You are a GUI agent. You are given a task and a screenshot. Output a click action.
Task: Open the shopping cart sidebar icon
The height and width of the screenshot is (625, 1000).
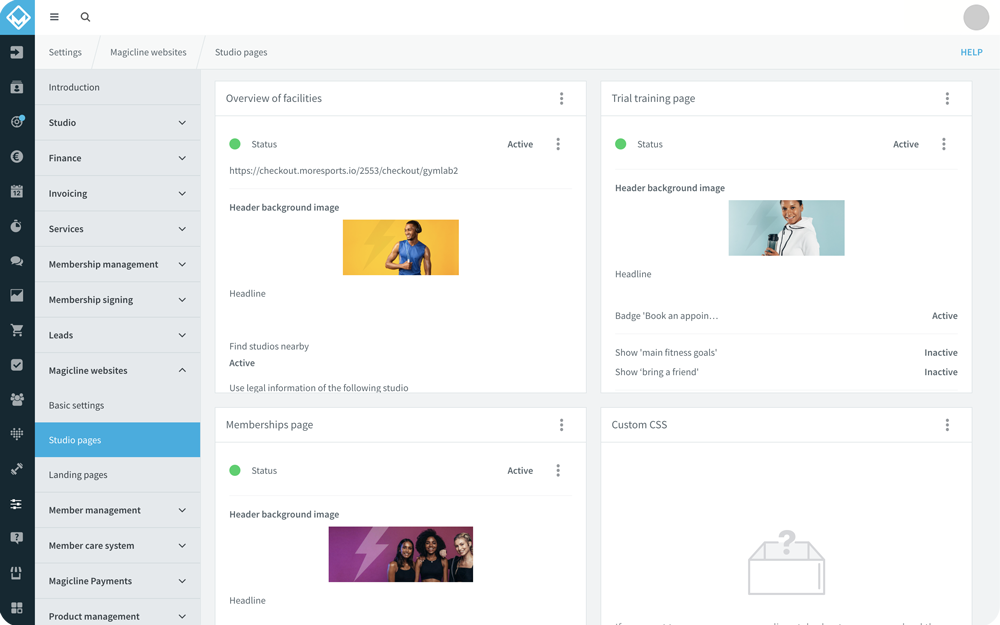pyautogui.click(x=17, y=330)
